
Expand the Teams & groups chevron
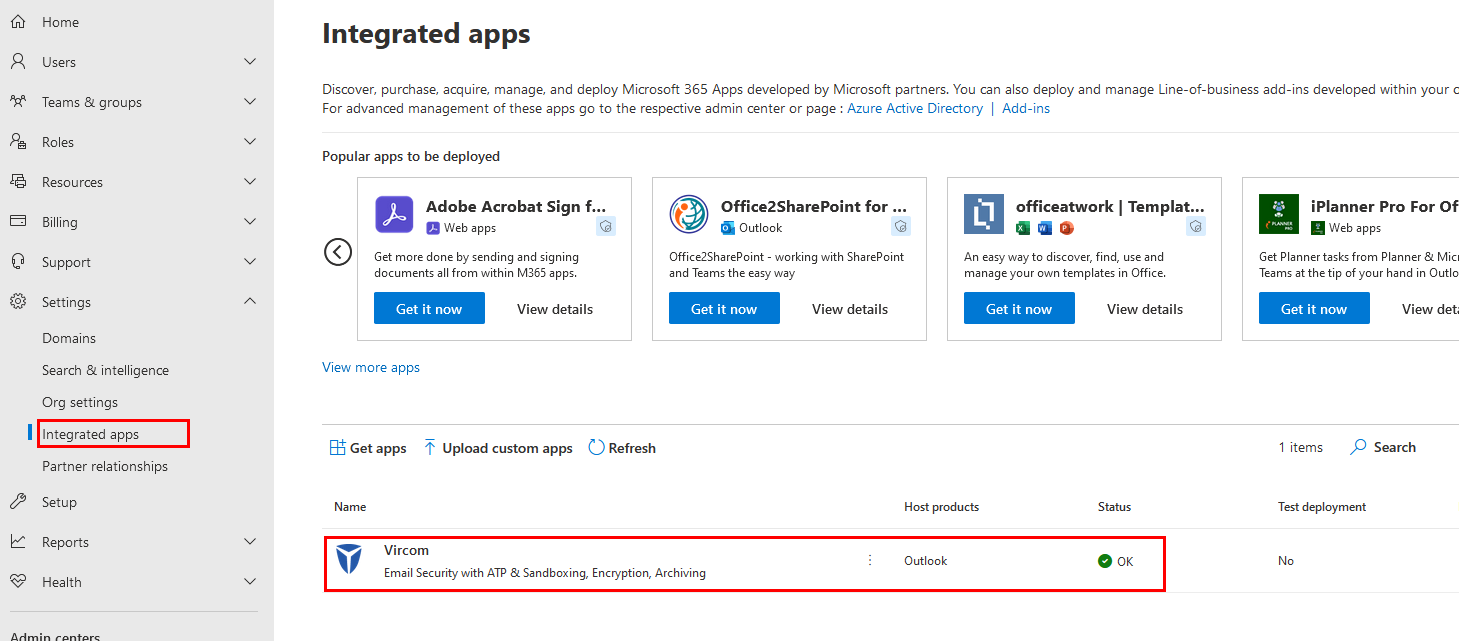point(250,102)
